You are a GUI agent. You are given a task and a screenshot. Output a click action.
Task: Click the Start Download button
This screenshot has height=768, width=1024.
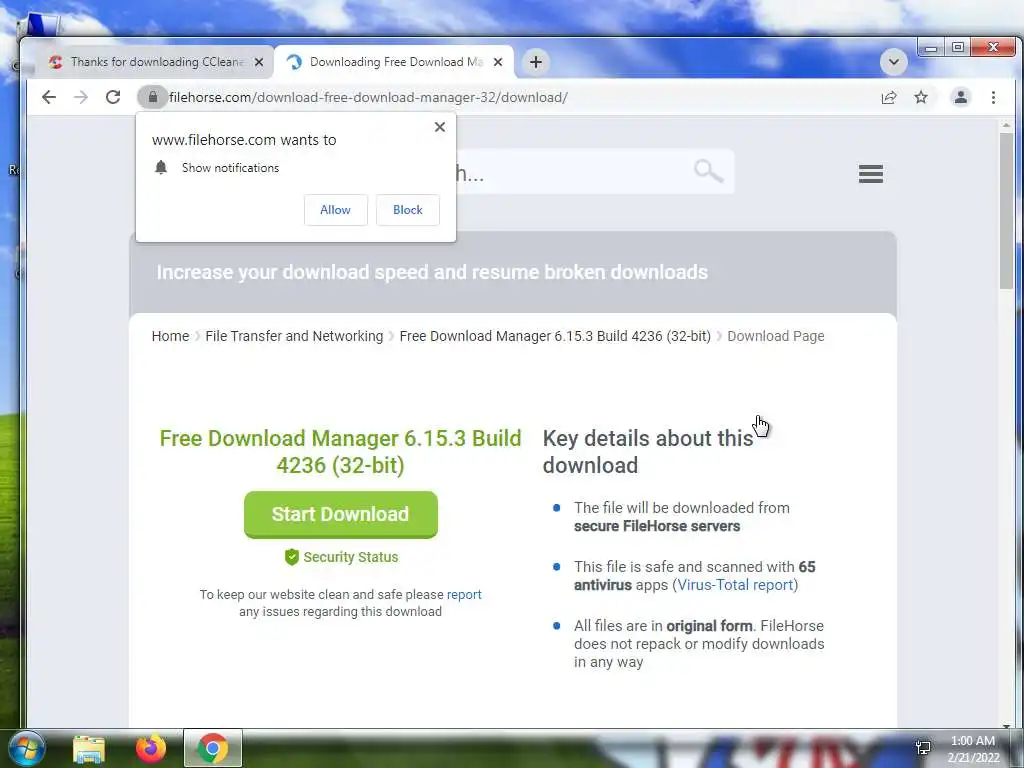pyautogui.click(x=341, y=515)
